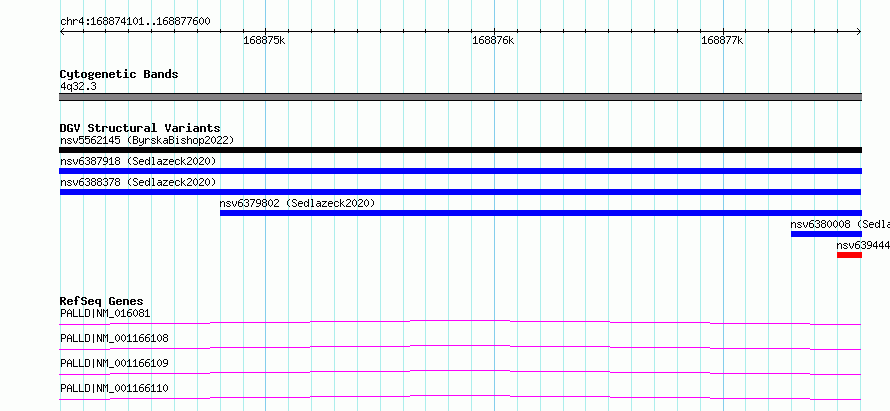Click the chr4:168874101..168877600 coordinates label
This screenshot has height=411, width=890.
(135, 22)
